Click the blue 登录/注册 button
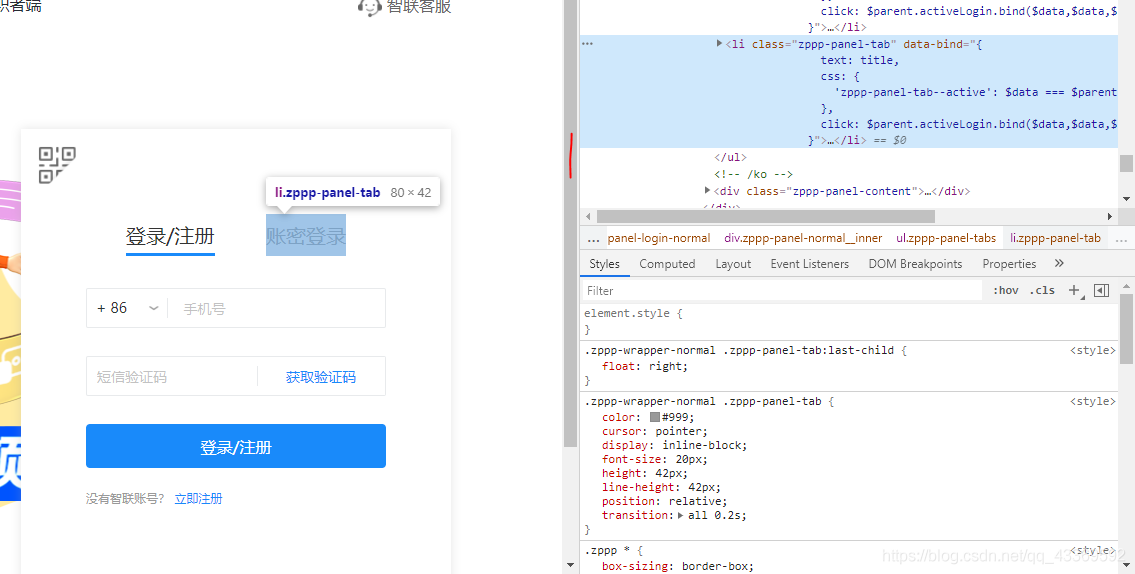Screen dimensions: 1135x574 point(236,446)
